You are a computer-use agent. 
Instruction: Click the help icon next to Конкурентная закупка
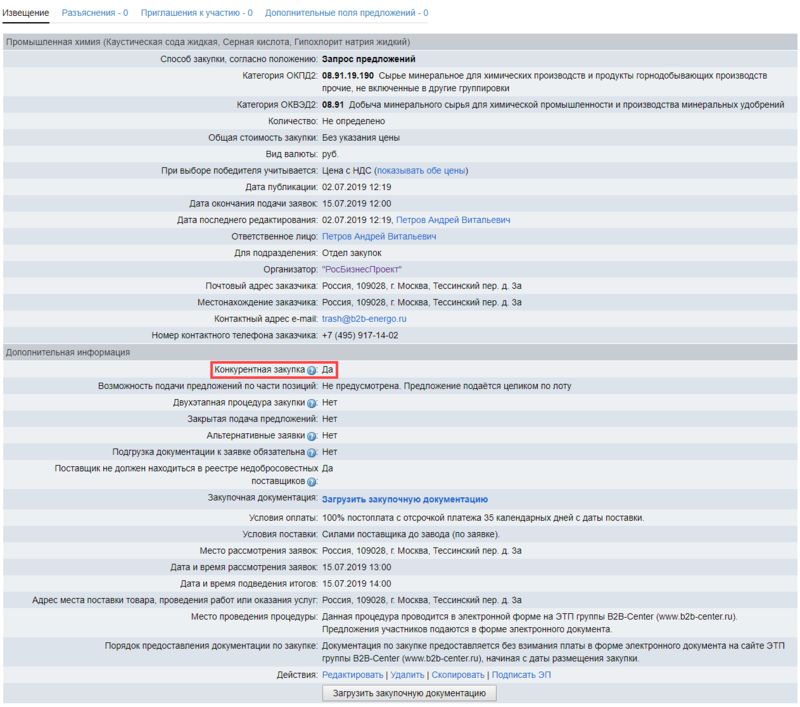tap(312, 370)
